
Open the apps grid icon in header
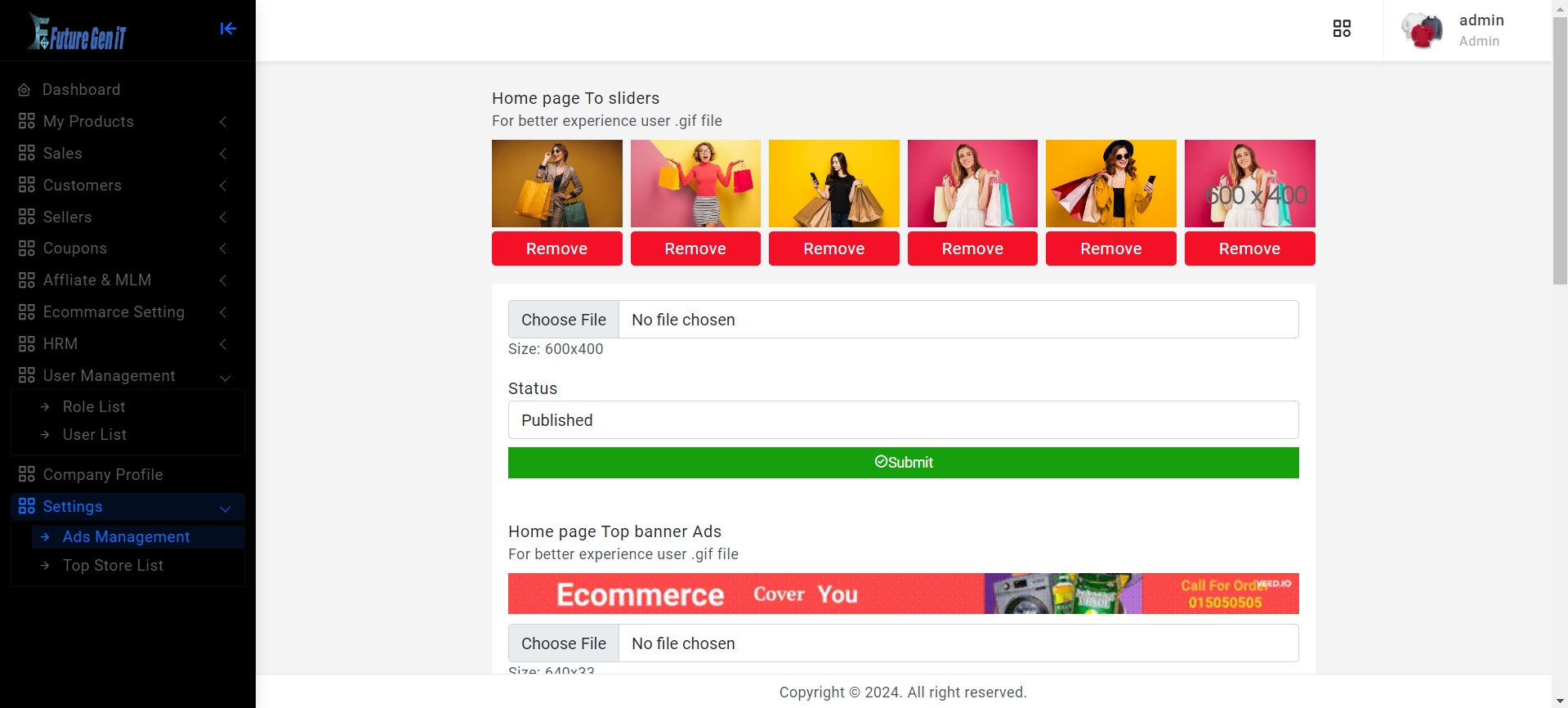[1342, 29]
